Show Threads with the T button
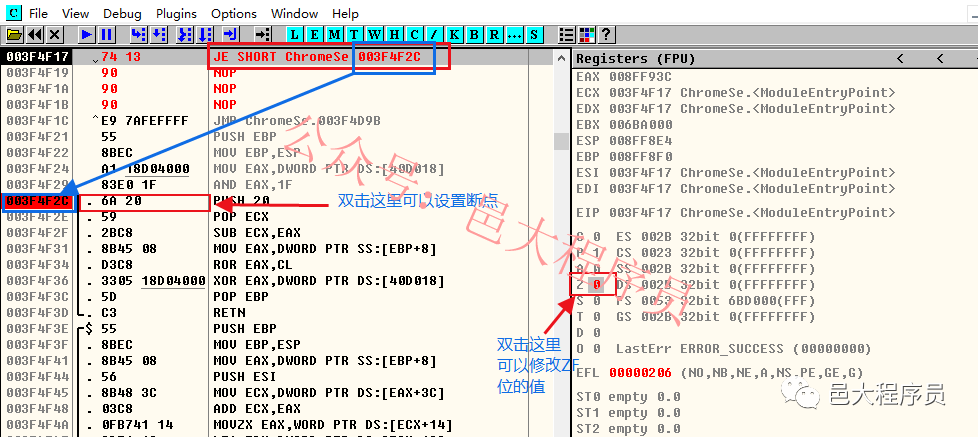This screenshot has height=437, width=978. 354,34
